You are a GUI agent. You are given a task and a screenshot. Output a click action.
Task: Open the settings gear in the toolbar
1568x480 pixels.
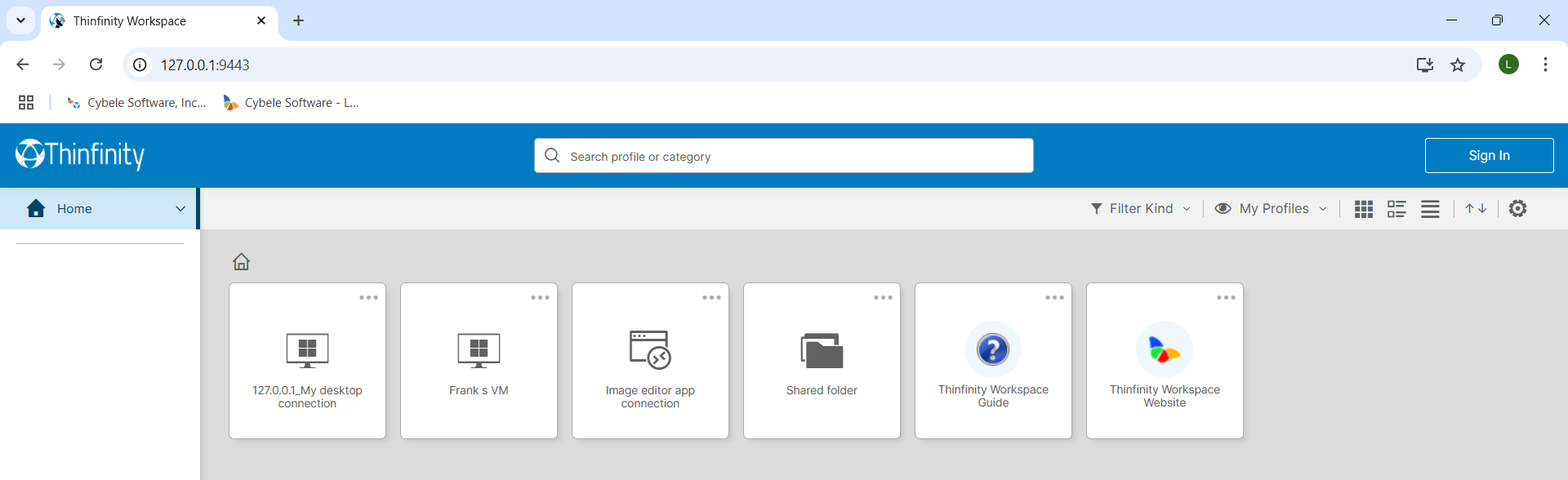tap(1517, 208)
